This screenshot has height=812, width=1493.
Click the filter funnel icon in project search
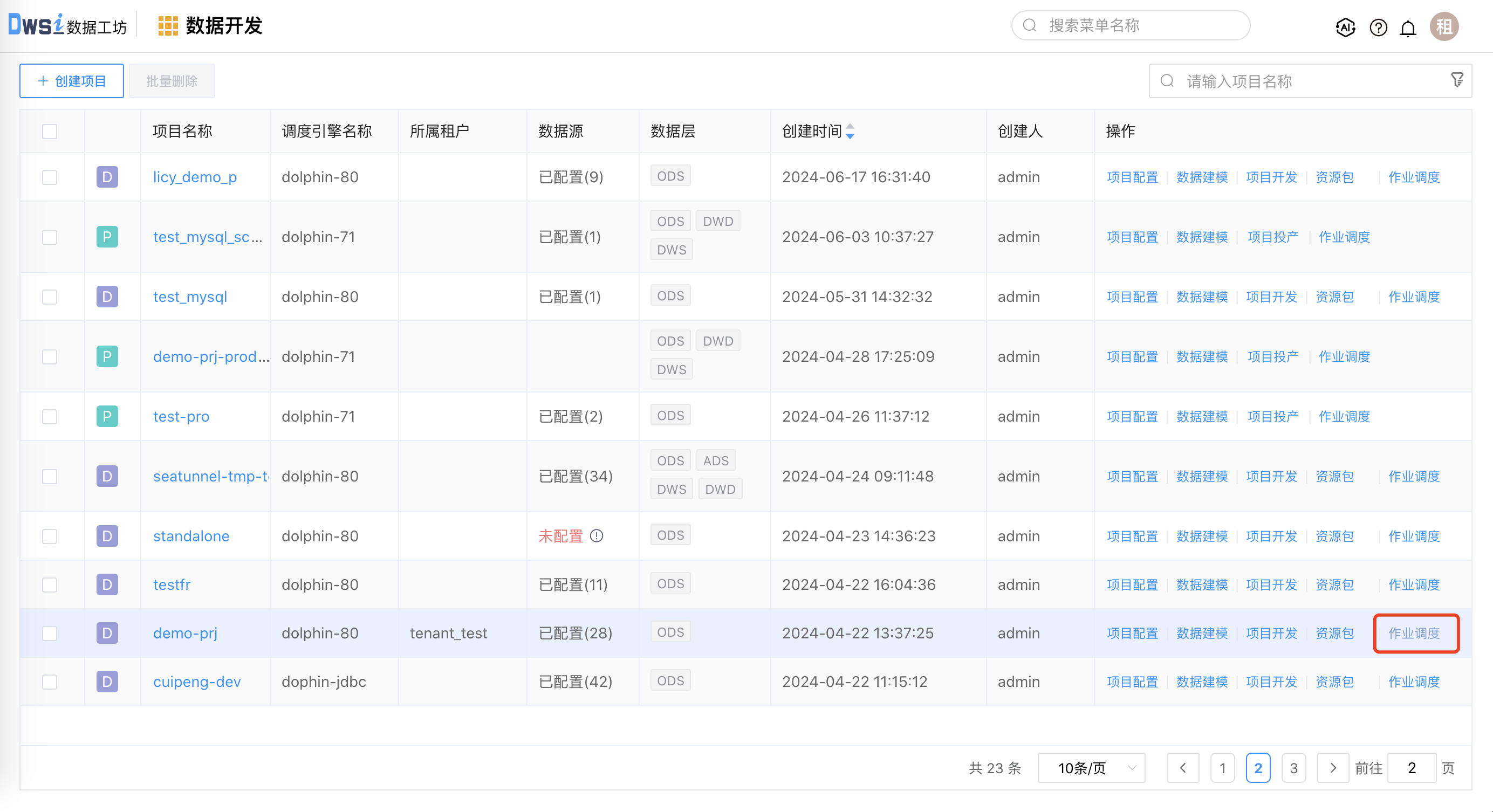[x=1457, y=80]
